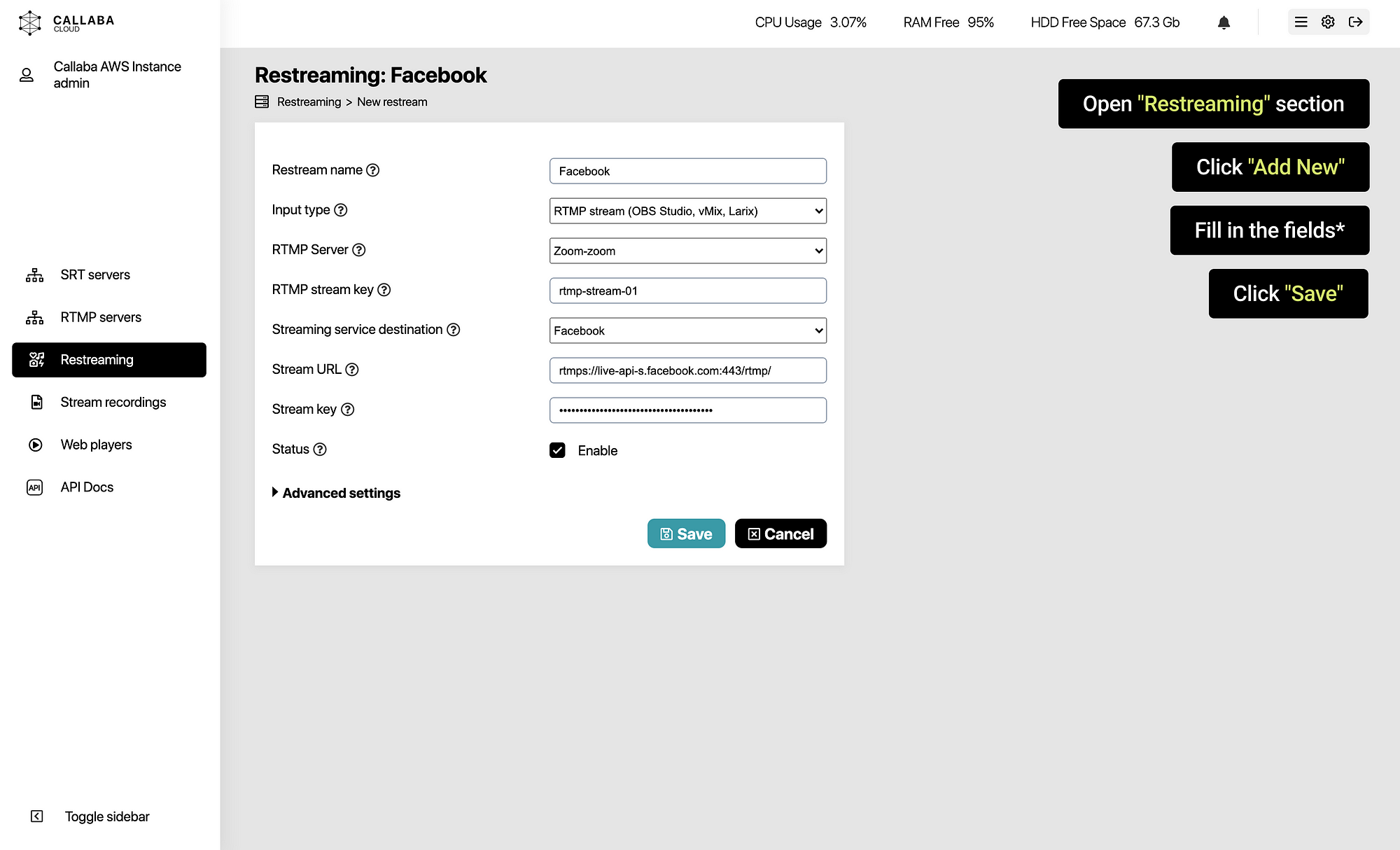Click the API Docs sidebar icon

(x=37, y=487)
